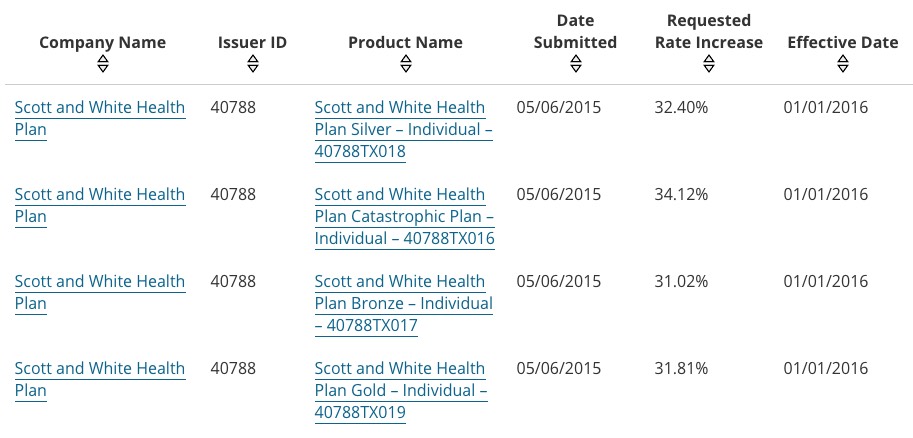Open company name link in Catastrophic plan row
Viewport: 913px width, 438px height.
pos(99,205)
